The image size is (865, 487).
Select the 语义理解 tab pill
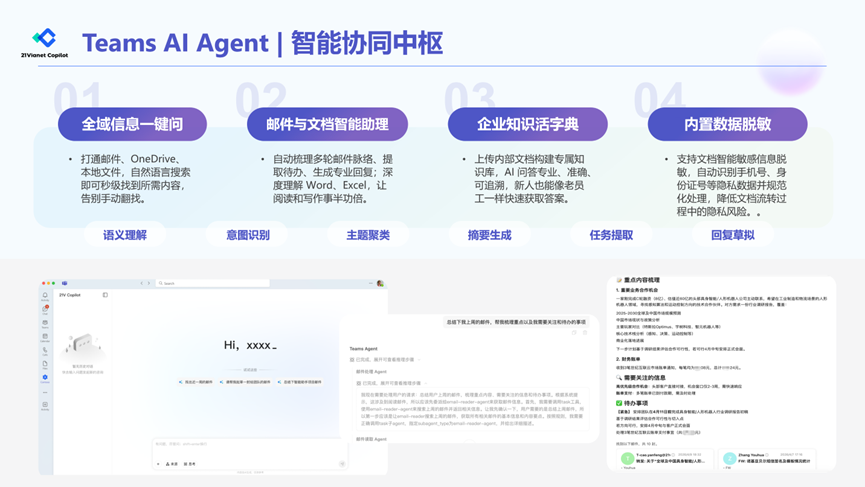125,235
